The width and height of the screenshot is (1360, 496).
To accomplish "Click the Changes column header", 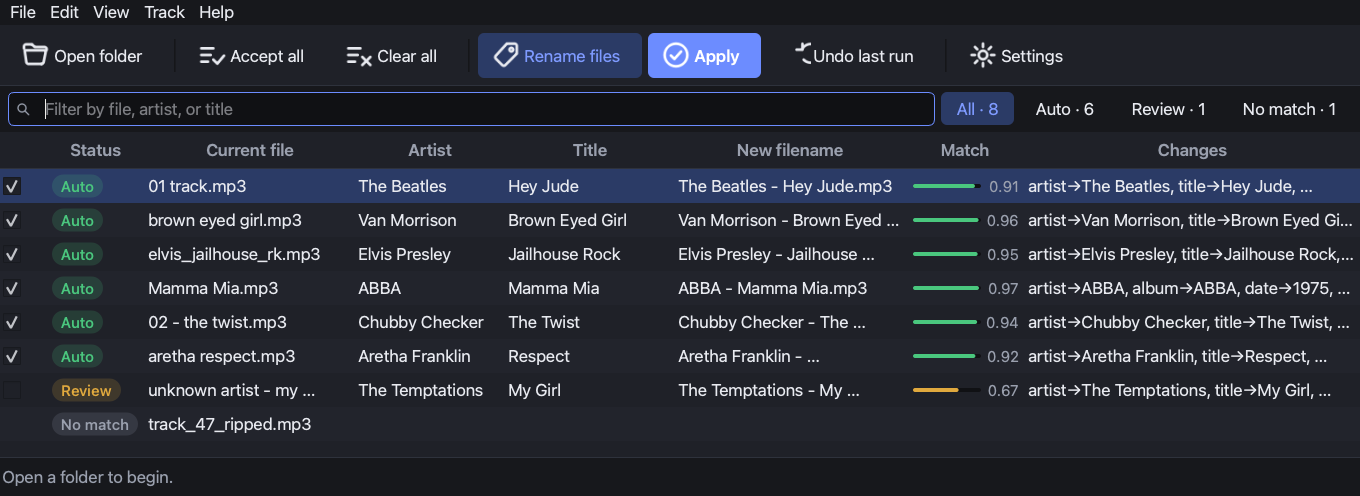I will click(x=1192, y=150).
